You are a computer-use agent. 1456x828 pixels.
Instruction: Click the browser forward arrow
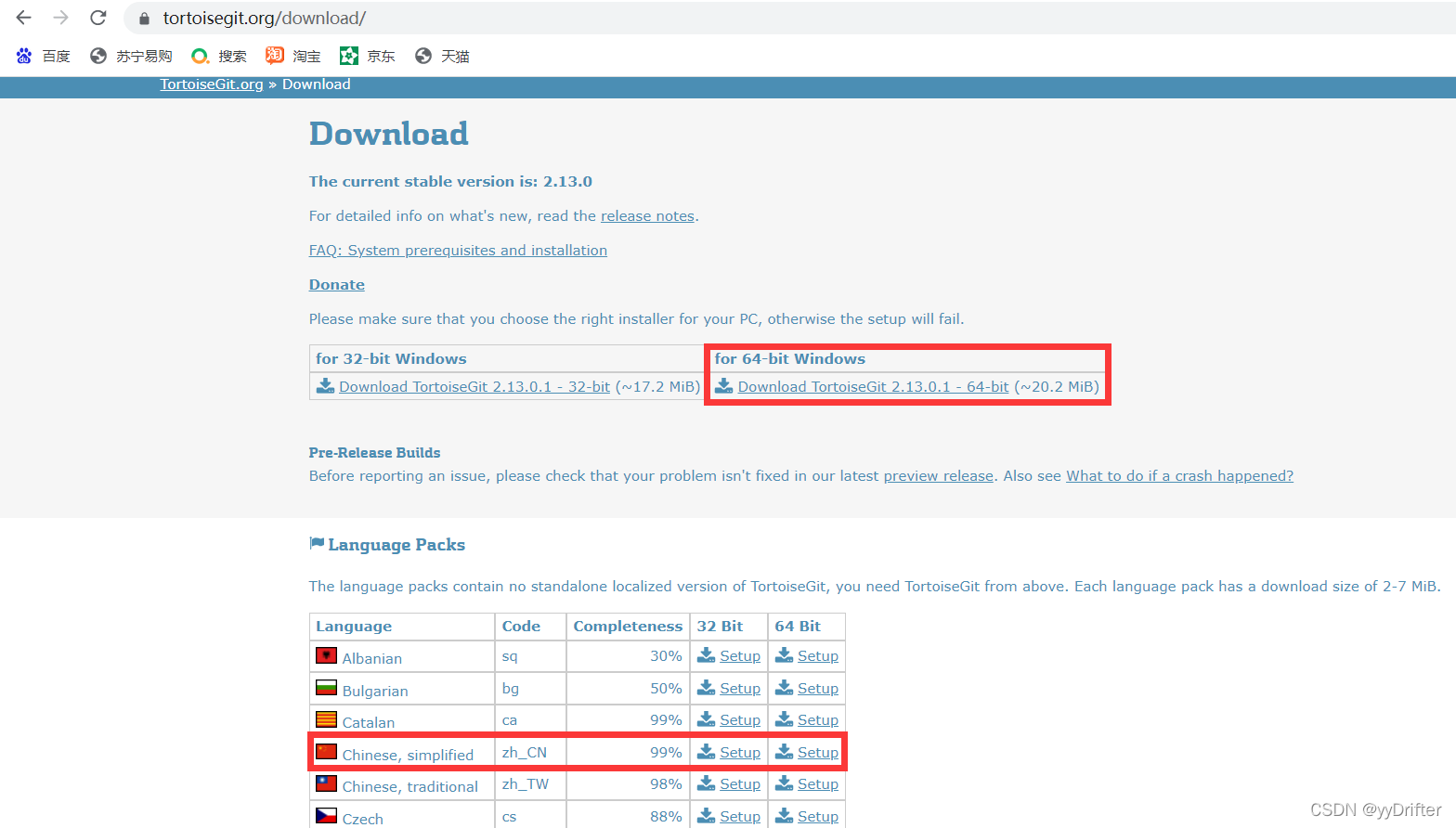[x=61, y=18]
